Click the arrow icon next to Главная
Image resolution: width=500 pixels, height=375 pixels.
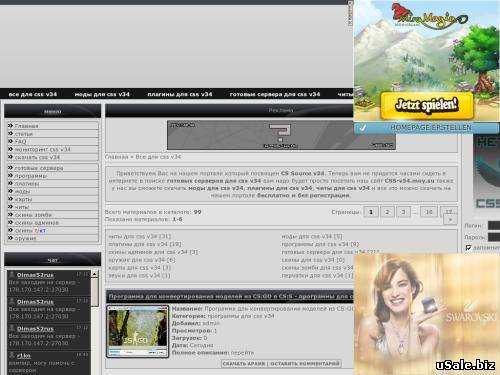tap(10, 126)
